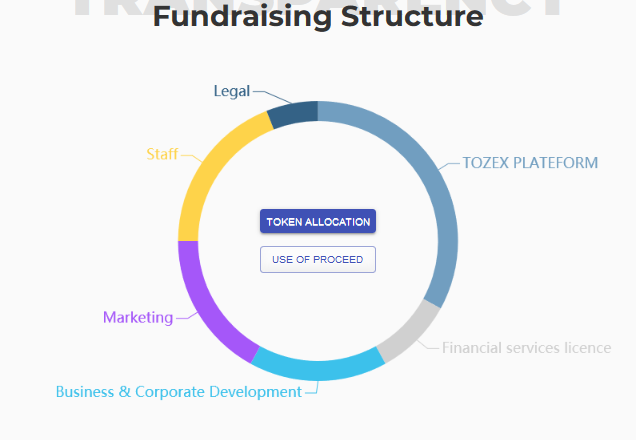The width and height of the screenshot is (636, 440).
Task: Click the connector line beside TOZEX PLATEFORM
Action: (x=449, y=166)
